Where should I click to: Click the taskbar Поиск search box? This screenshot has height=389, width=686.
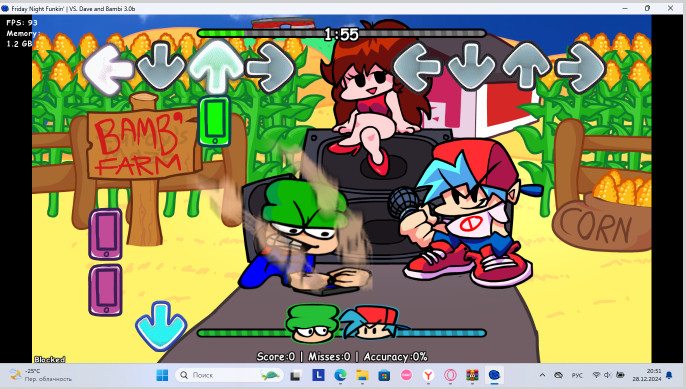[x=229, y=375]
